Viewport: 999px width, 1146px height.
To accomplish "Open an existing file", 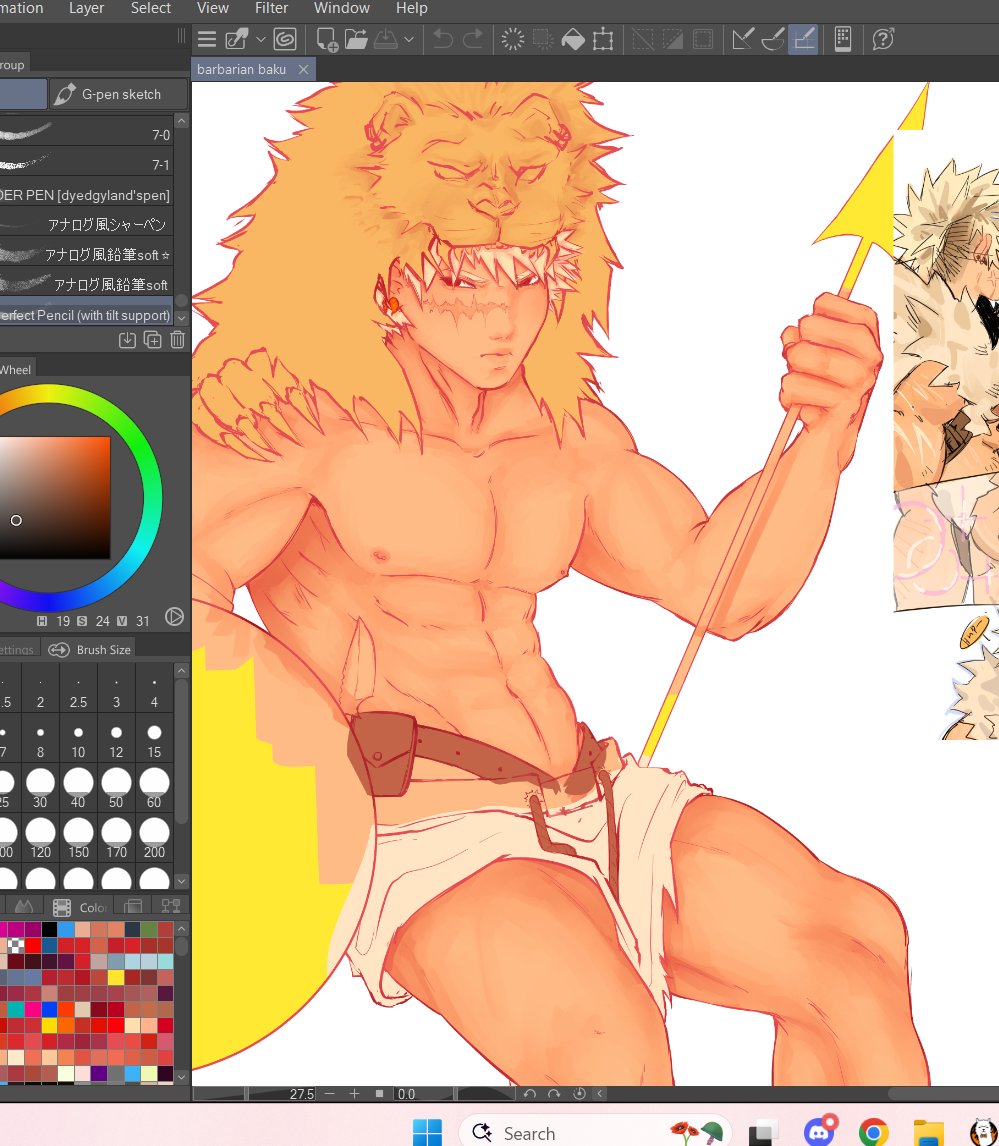I will [356, 39].
